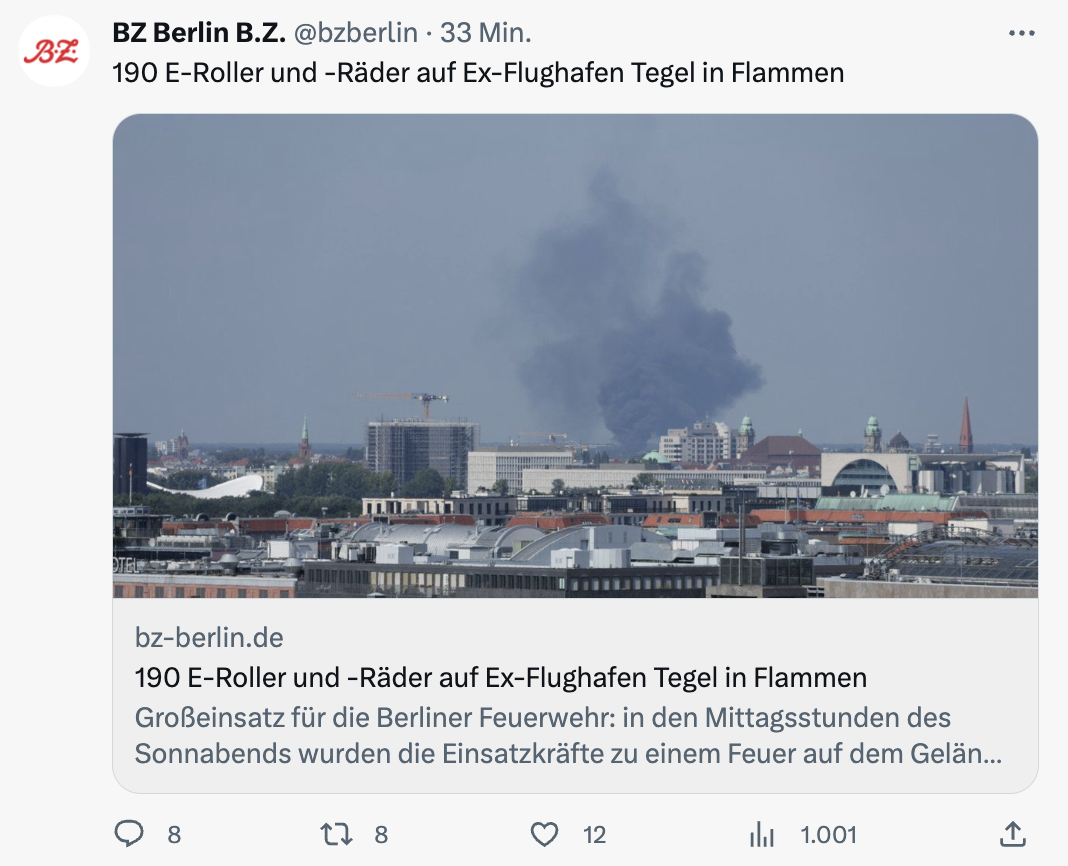Open the BZ Berlin B.Z. account name
Viewport: 1068px width, 866px height.
199,32
